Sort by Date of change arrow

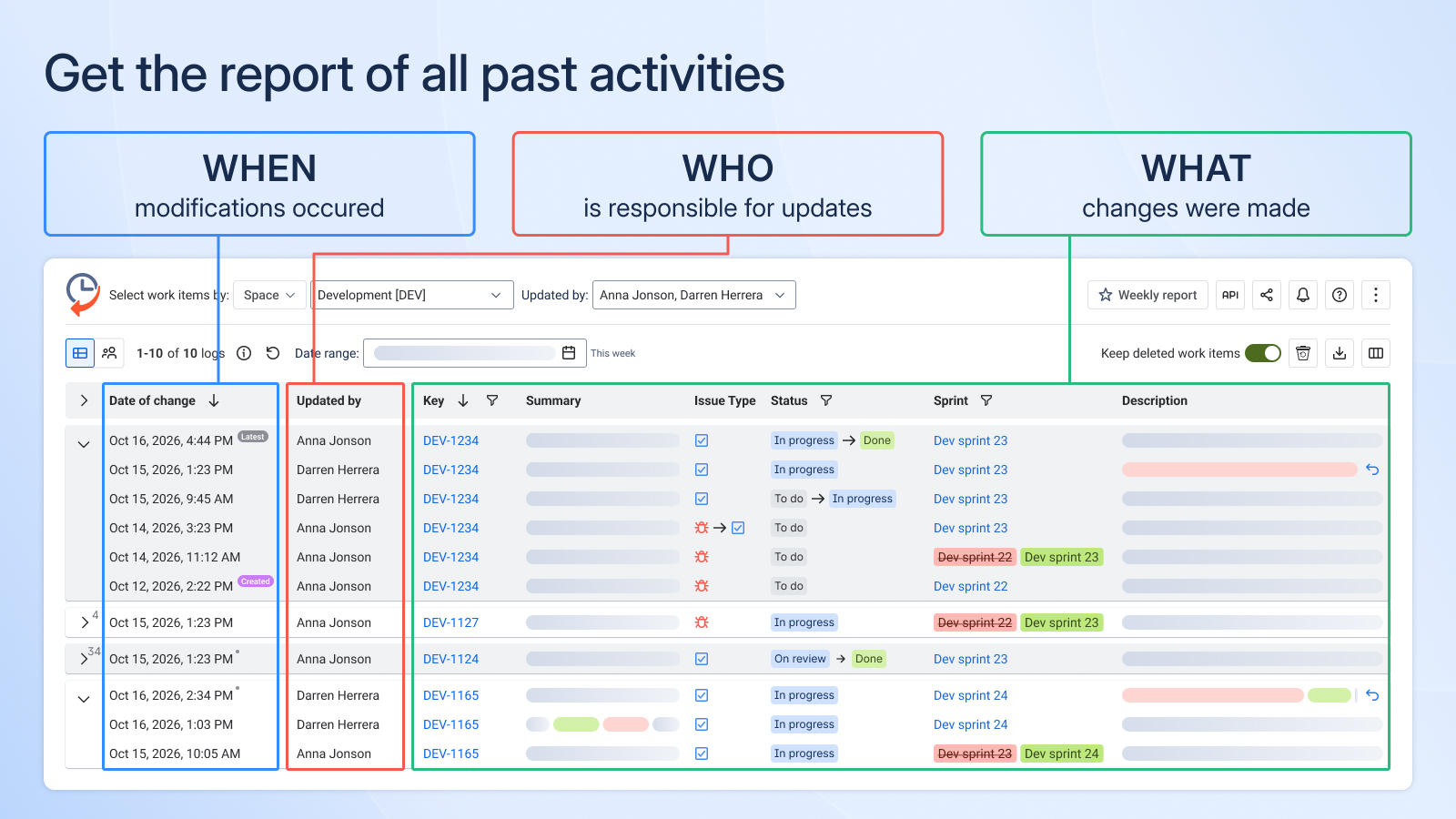[214, 400]
